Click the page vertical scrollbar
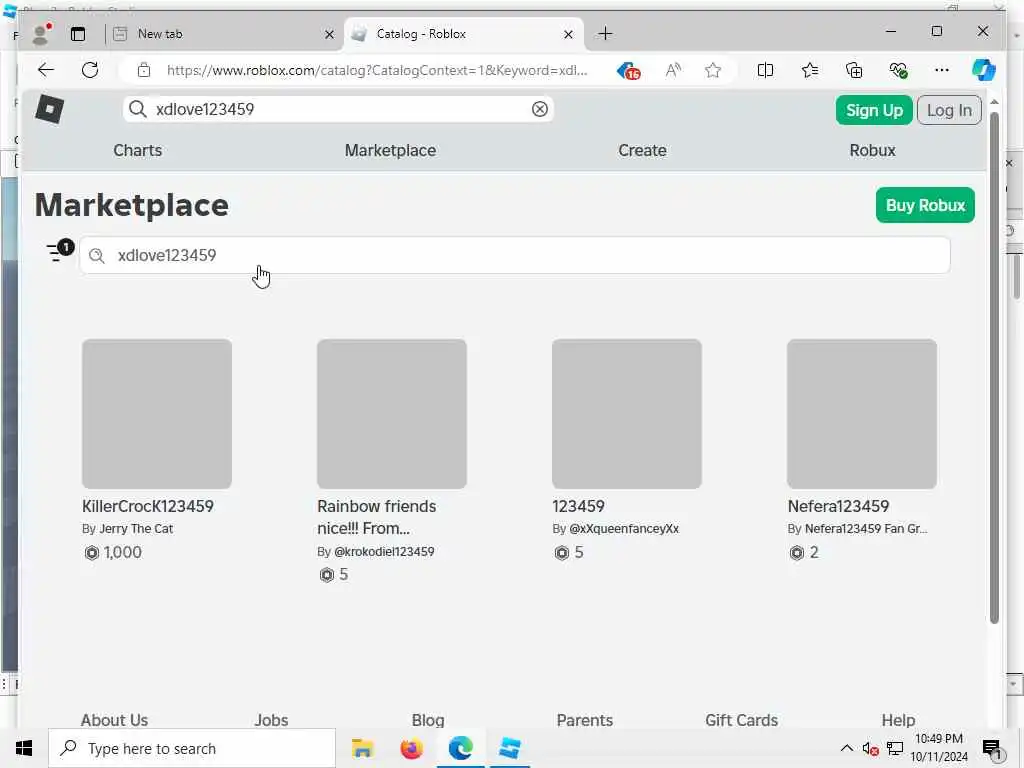 [x=994, y=367]
